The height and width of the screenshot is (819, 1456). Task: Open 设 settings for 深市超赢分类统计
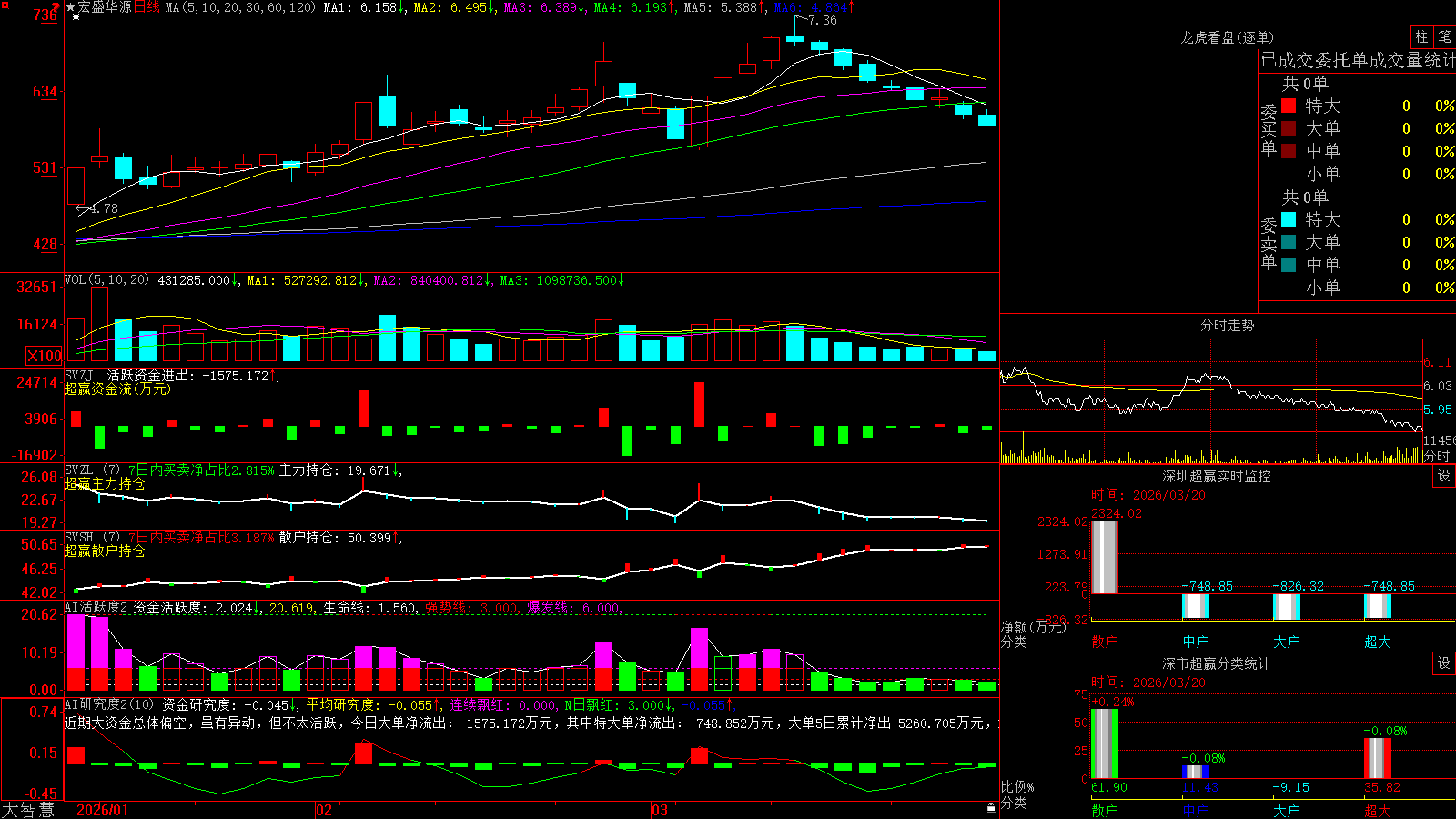coord(1444,663)
